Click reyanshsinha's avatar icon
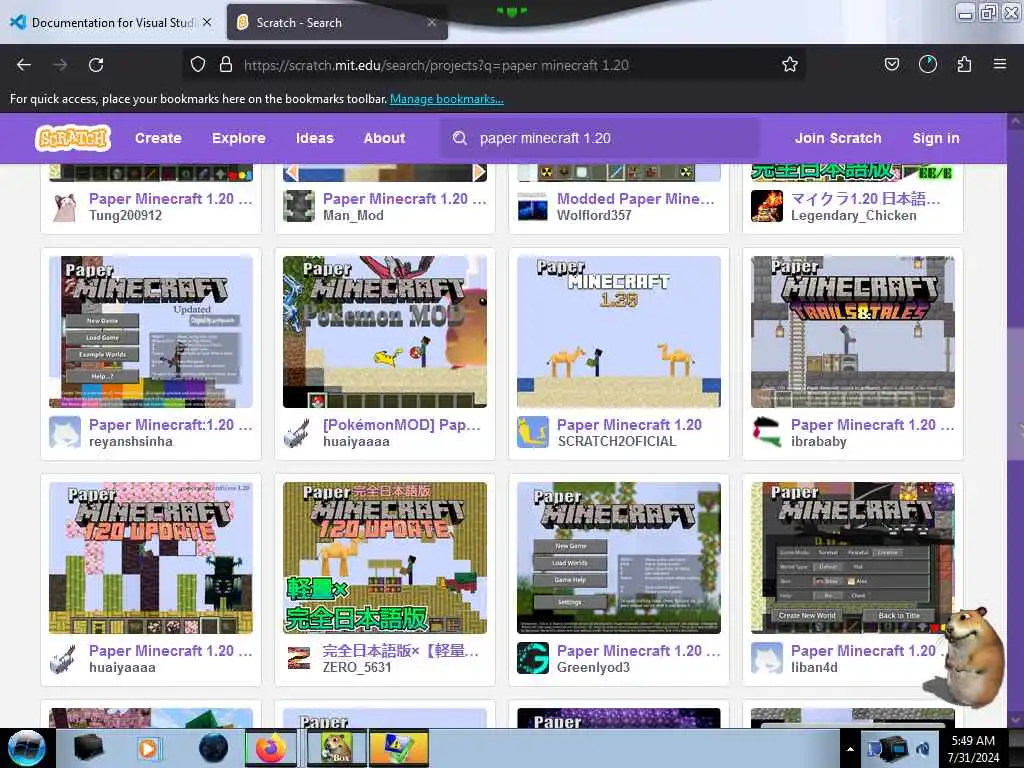This screenshot has height=768, width=1024. [65, 432]
